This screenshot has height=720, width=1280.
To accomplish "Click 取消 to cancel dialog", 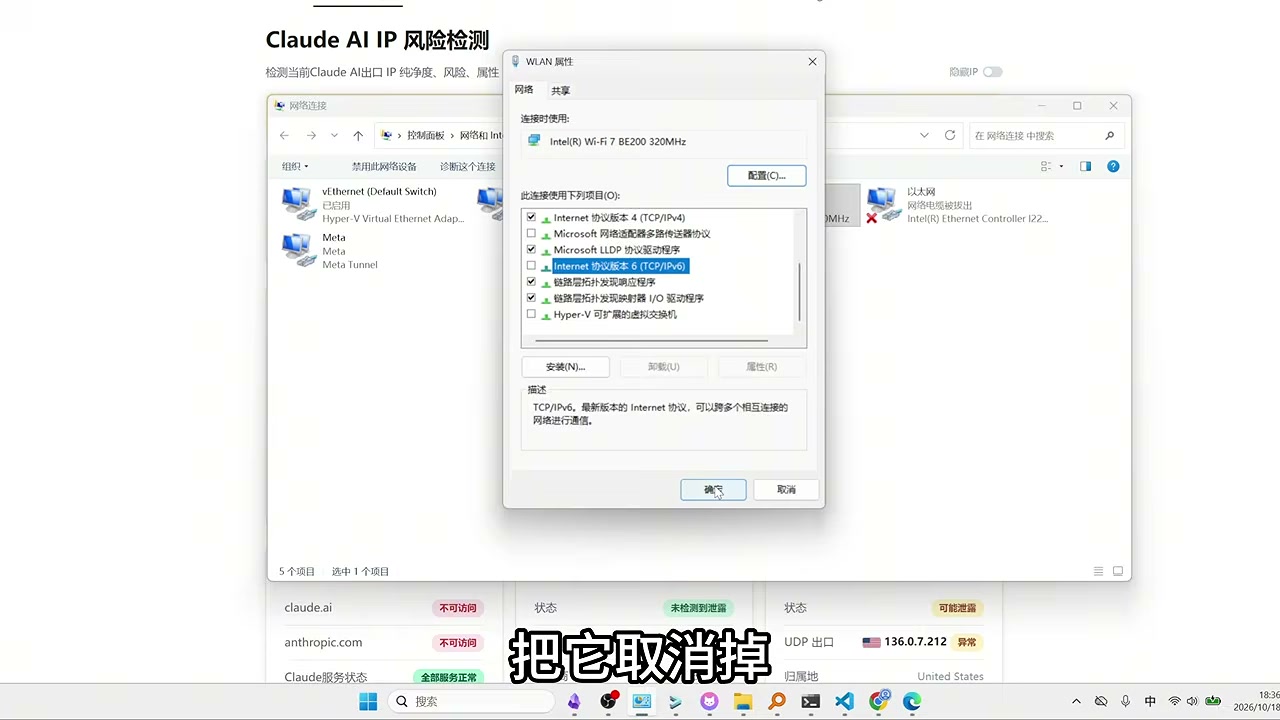I will (787, 490).
